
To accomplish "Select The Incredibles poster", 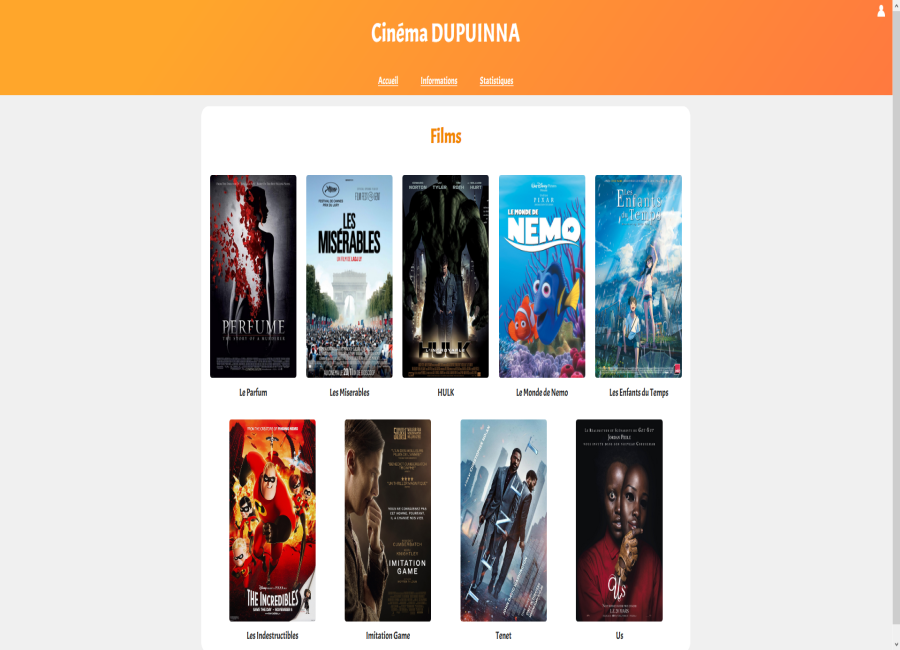I will [x=272, y=520].
